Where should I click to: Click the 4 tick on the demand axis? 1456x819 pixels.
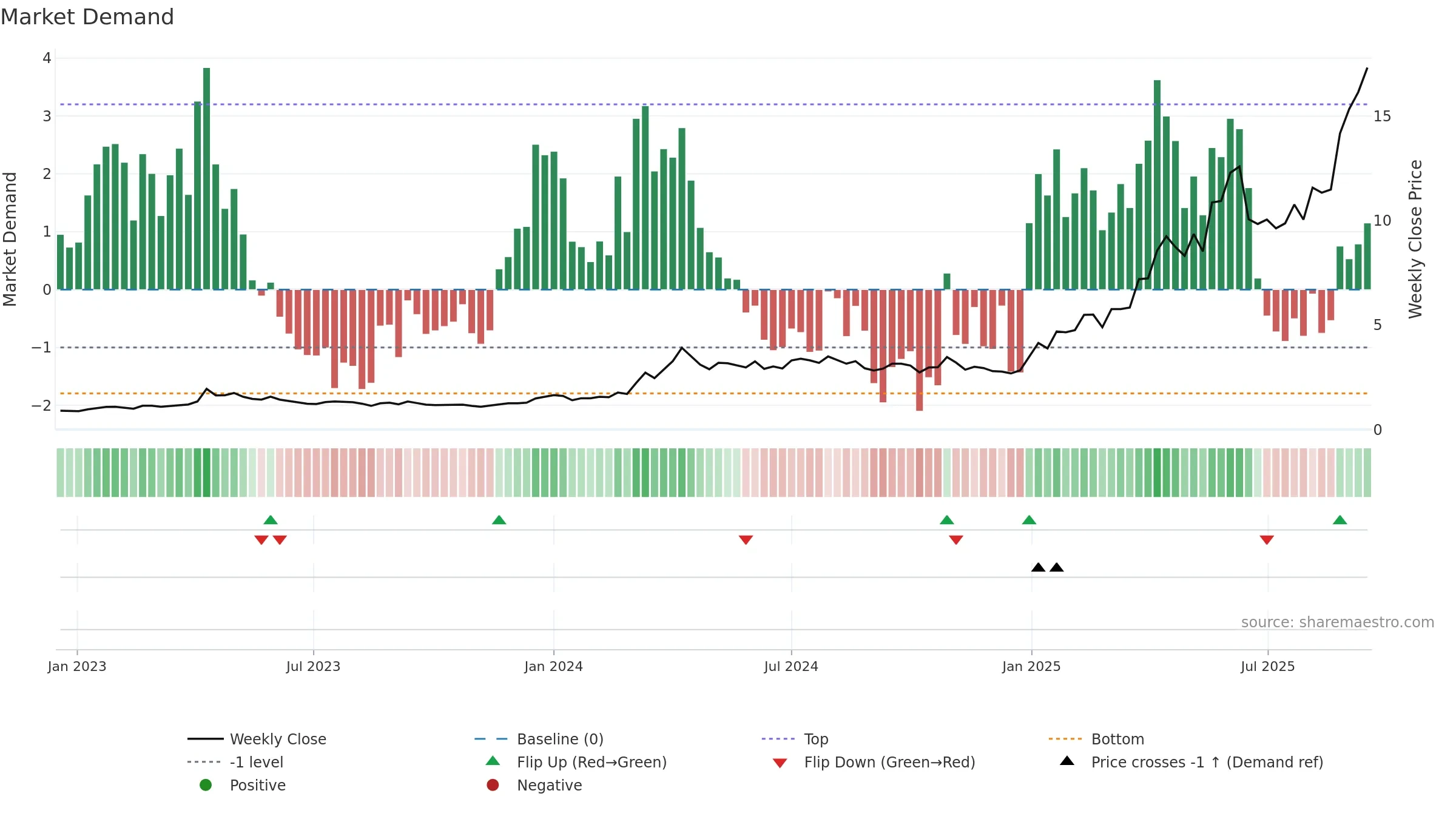pyautogui.click(x=47, y=58)
